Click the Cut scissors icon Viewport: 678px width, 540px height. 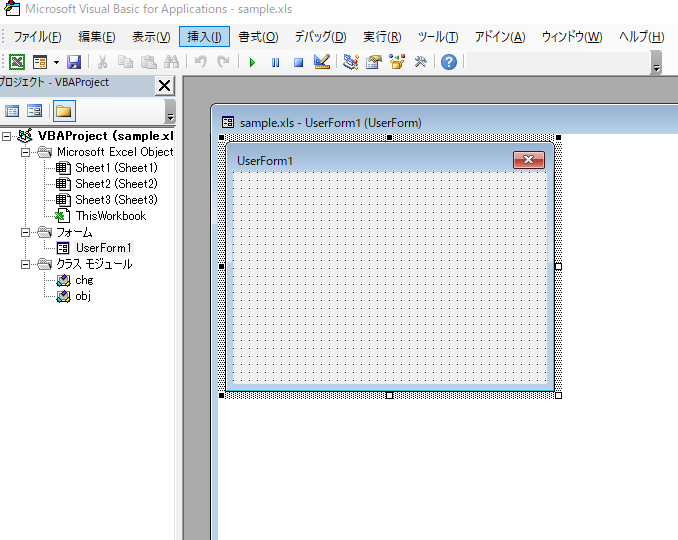[x=102, y=62]
